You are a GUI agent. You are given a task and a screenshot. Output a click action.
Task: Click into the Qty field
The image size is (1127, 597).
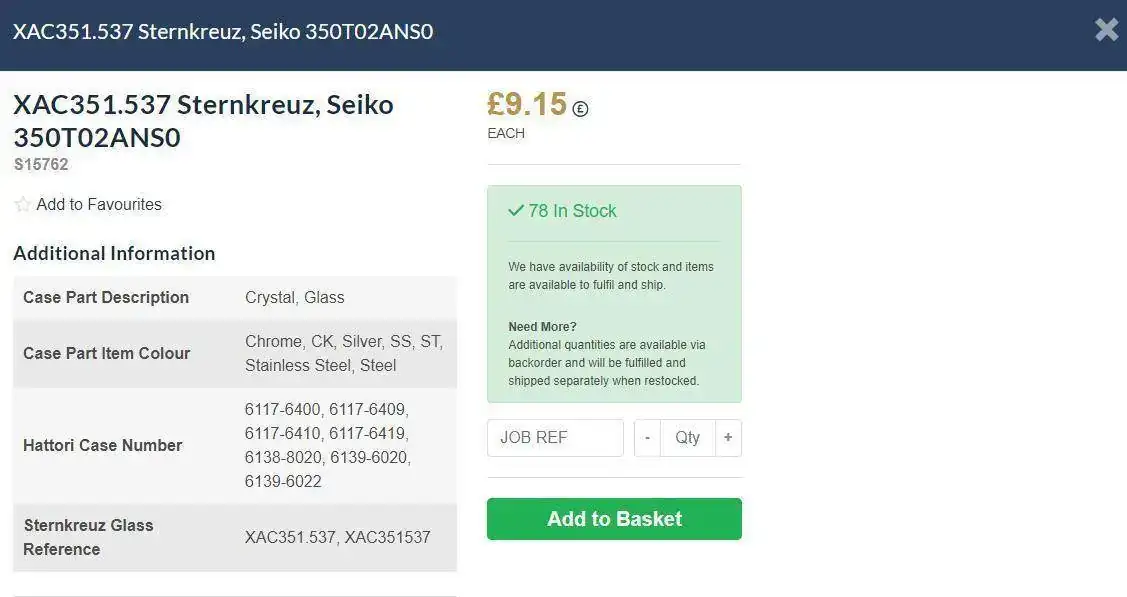click(687, 438)
